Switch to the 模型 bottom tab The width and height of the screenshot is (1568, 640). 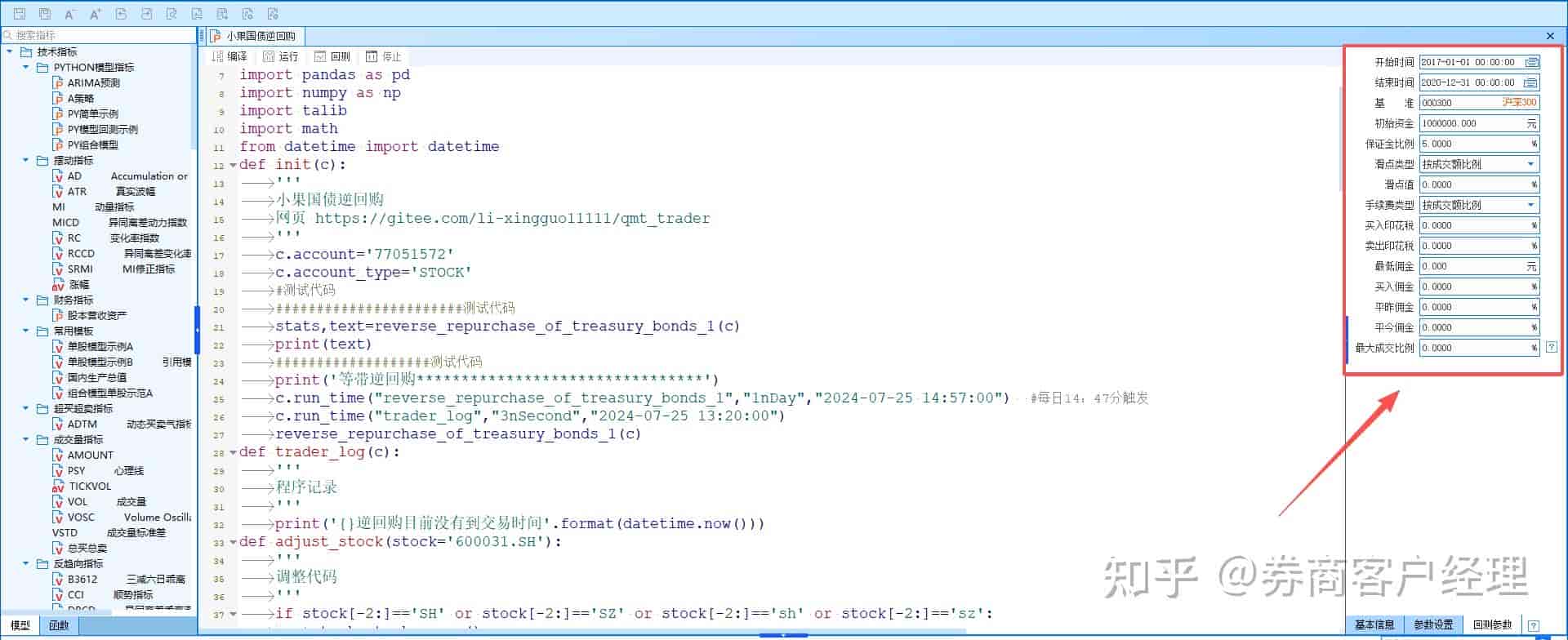tap(20, 625)
